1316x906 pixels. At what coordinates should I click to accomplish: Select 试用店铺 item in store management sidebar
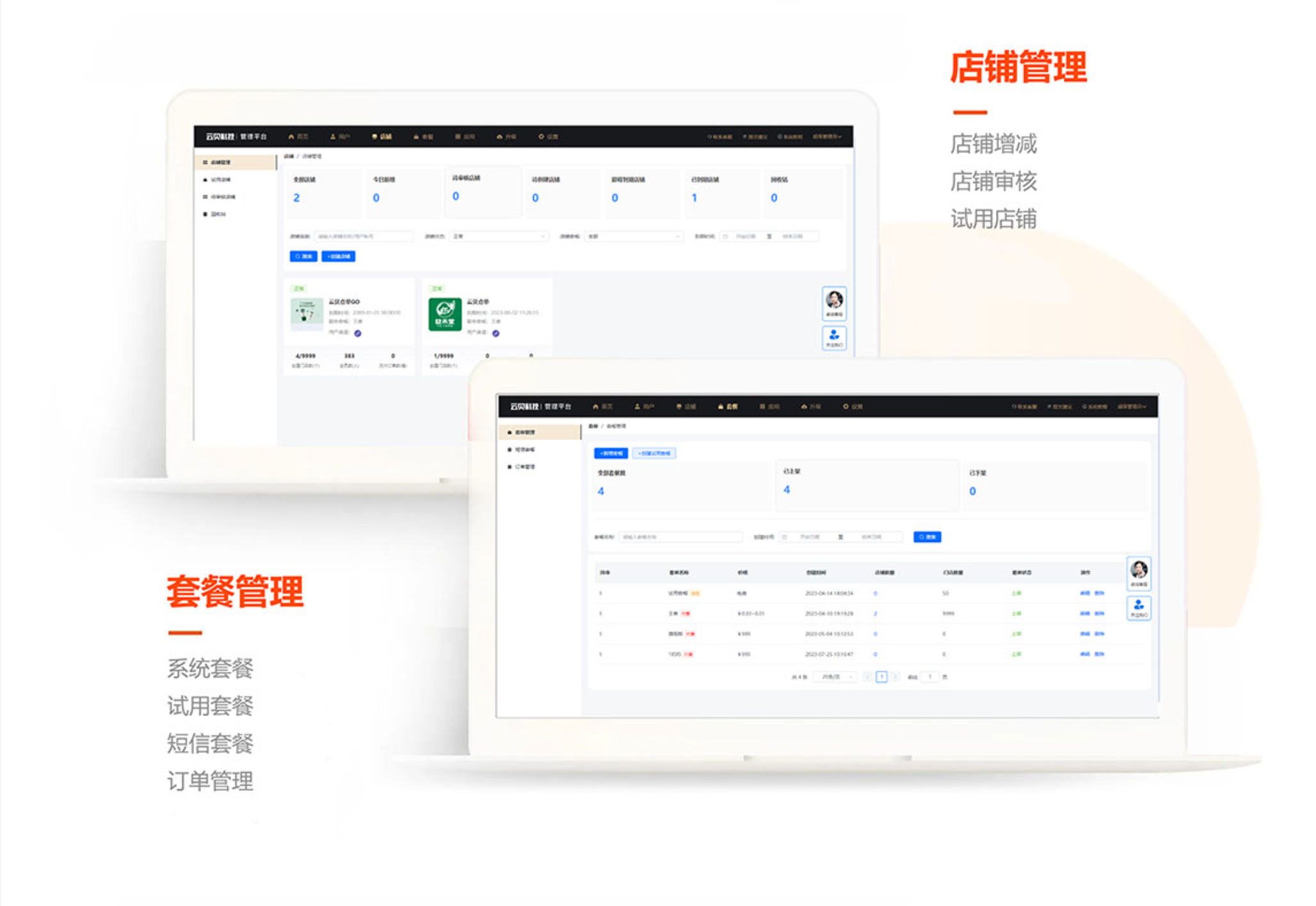pyautogui.click(x=220, y=180)
